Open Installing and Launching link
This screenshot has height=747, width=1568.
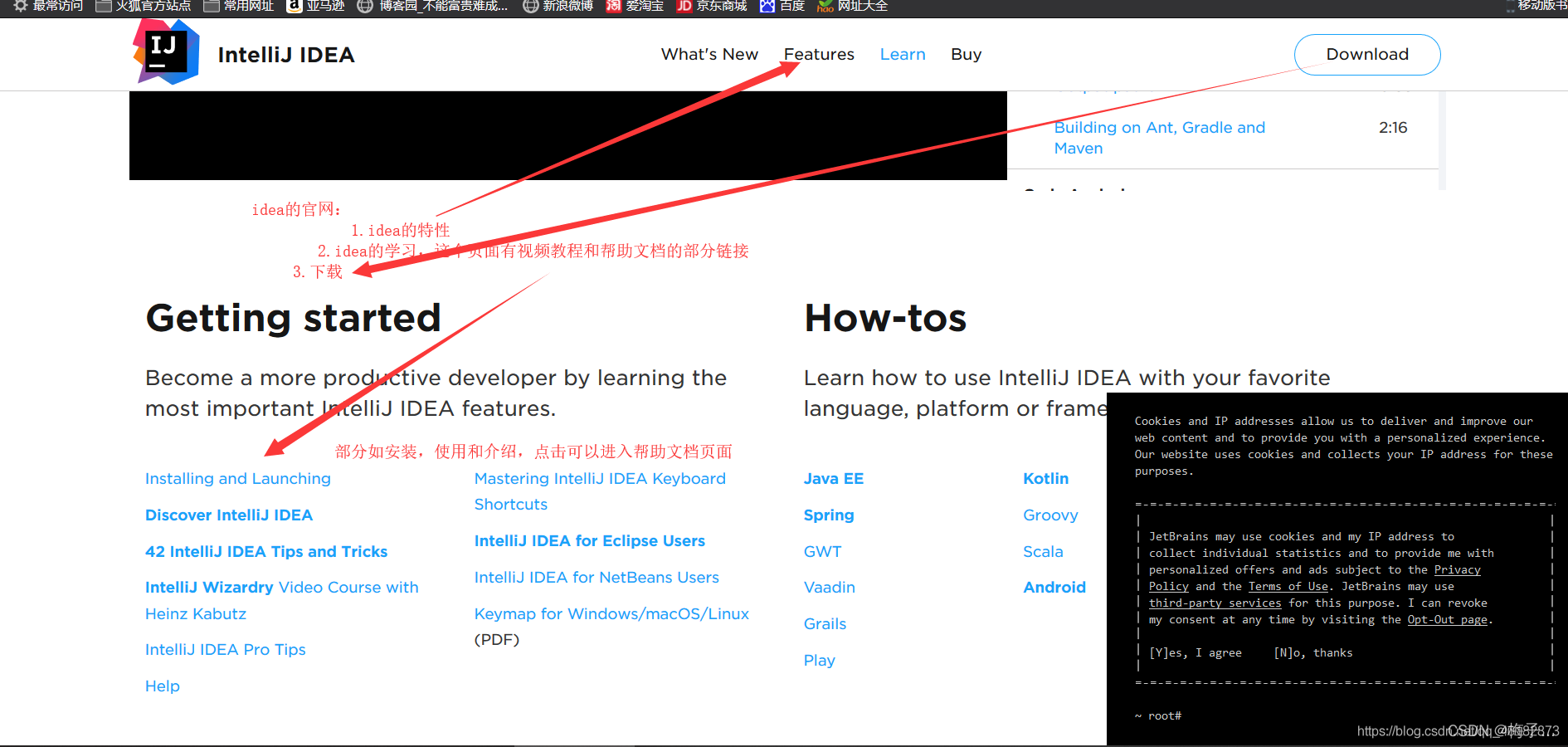(238, 479)
